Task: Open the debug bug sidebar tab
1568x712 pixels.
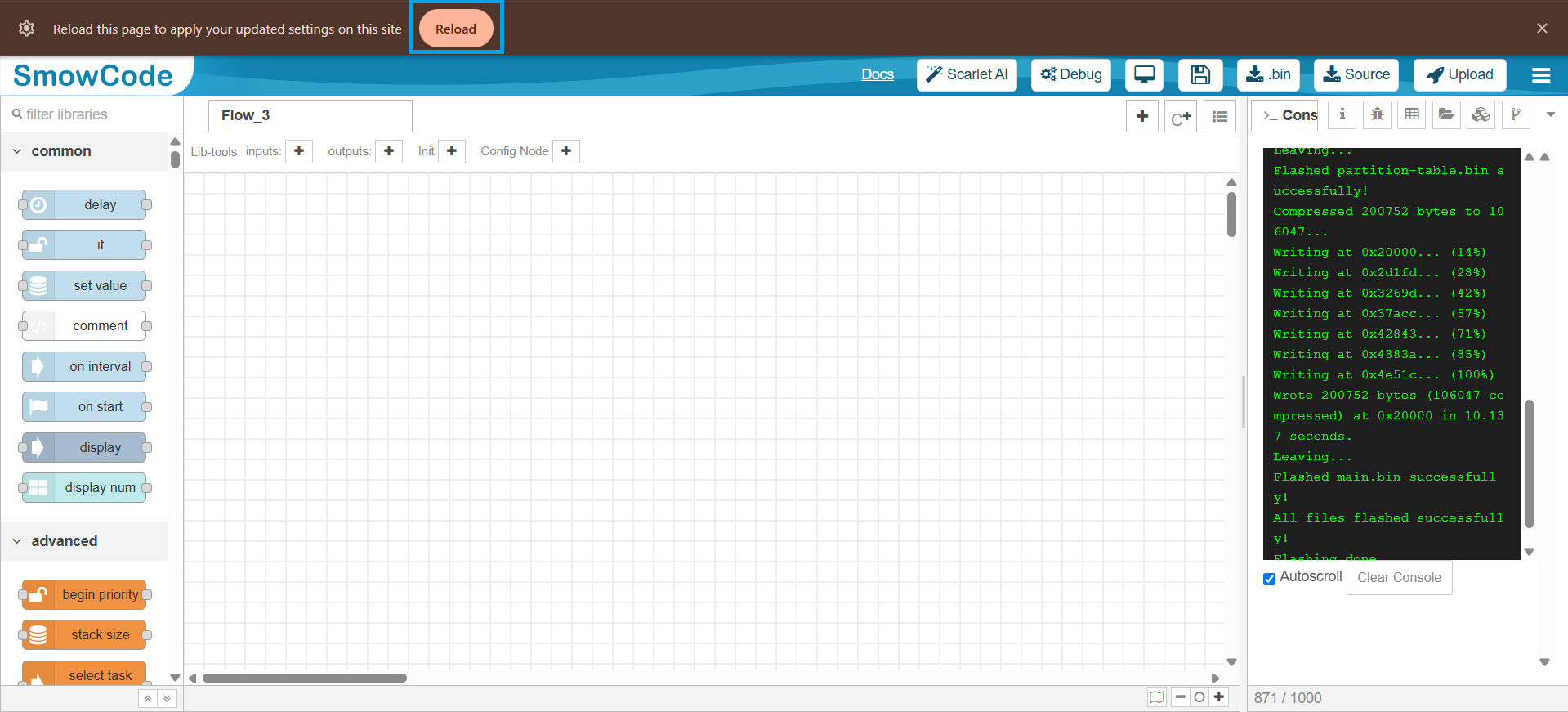Action: click(1377, 114)
